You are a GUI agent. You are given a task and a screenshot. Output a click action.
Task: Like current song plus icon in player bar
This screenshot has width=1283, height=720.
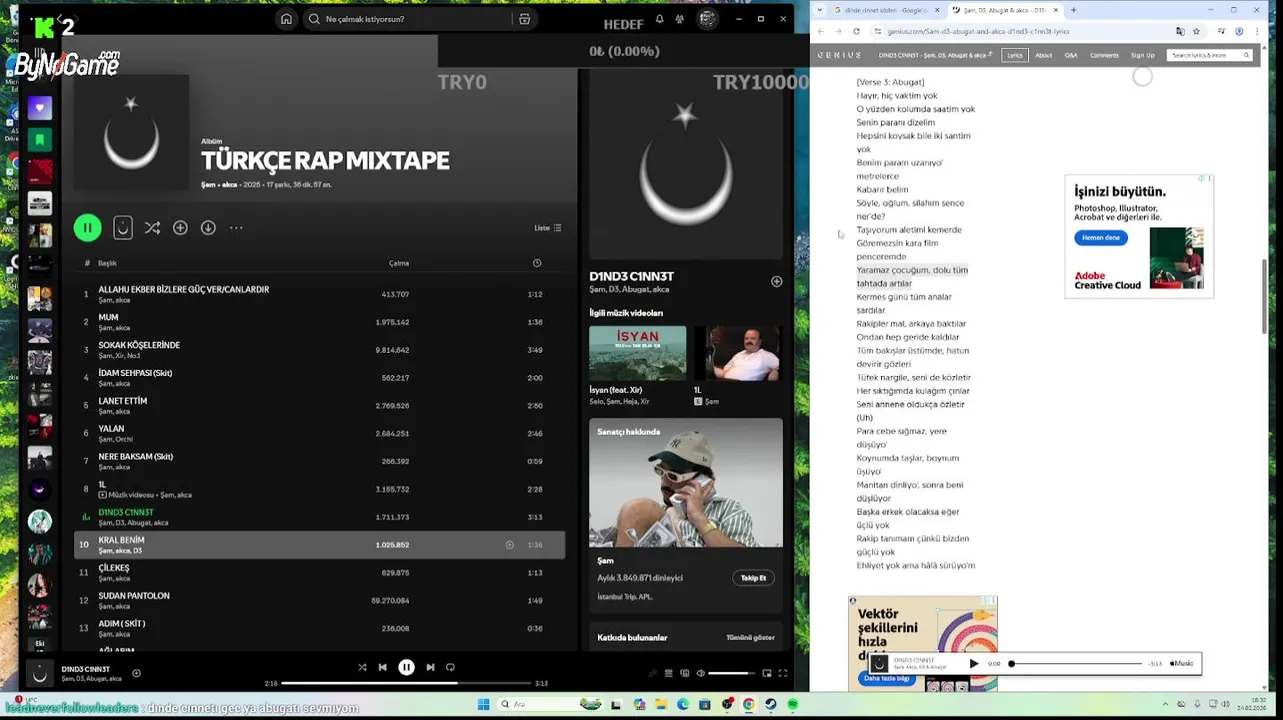click(x=136, y=673)
